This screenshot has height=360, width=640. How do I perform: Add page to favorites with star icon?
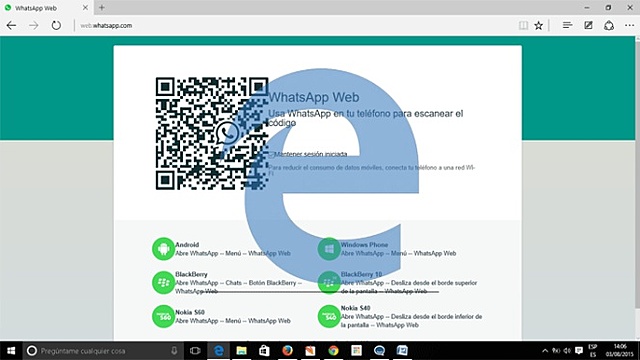click(x=538, y=25)
